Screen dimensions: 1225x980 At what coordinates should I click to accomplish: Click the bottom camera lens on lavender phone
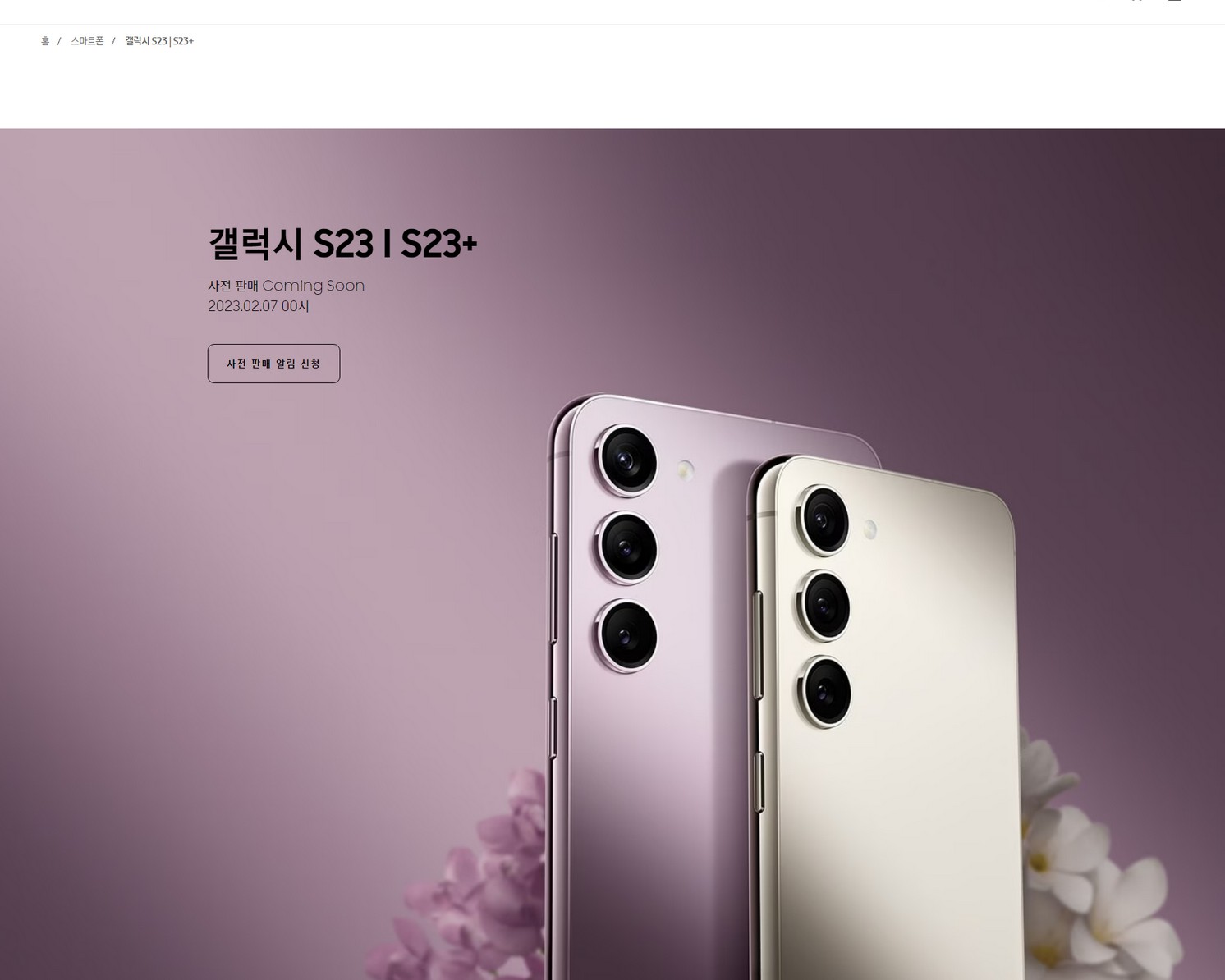coord(627,635)
